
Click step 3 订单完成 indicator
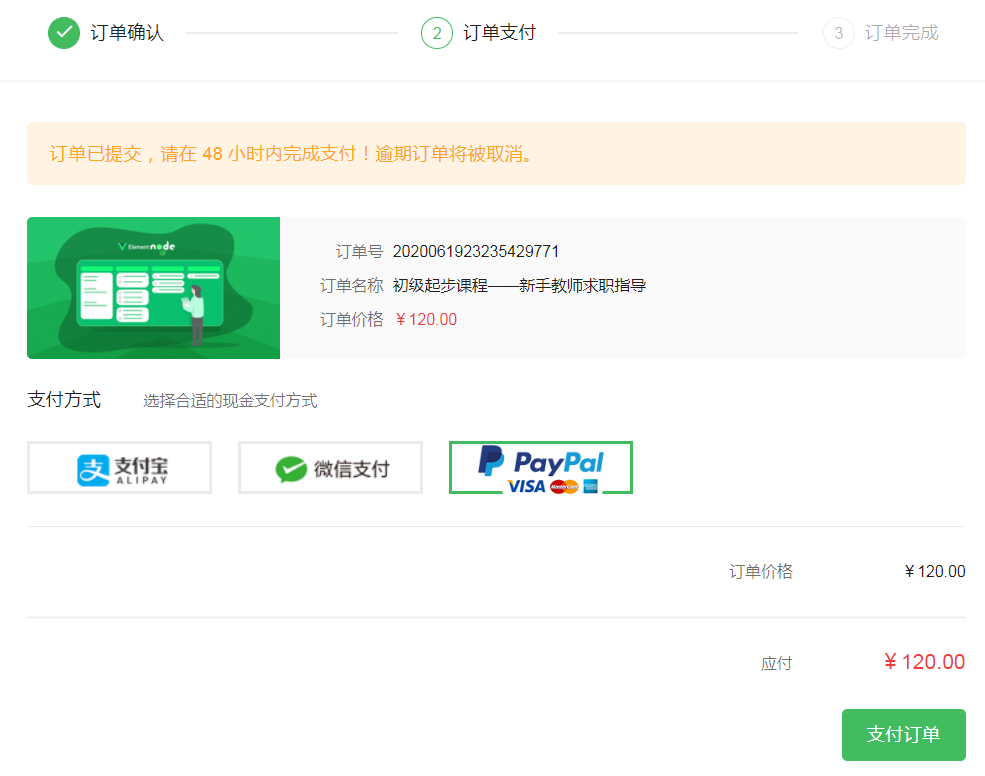click(x=838, y=32)
